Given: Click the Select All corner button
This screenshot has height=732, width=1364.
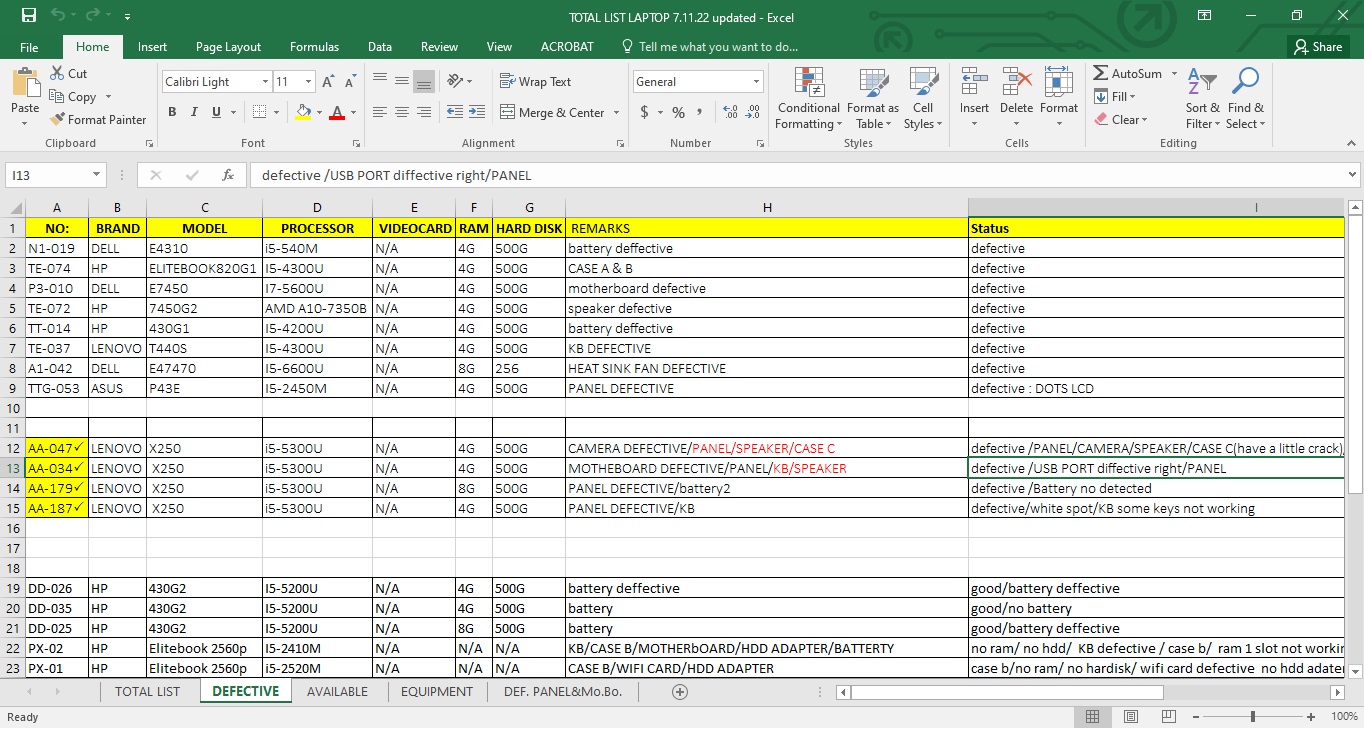Looking at the screenshot, I should [x=13, y=207].
